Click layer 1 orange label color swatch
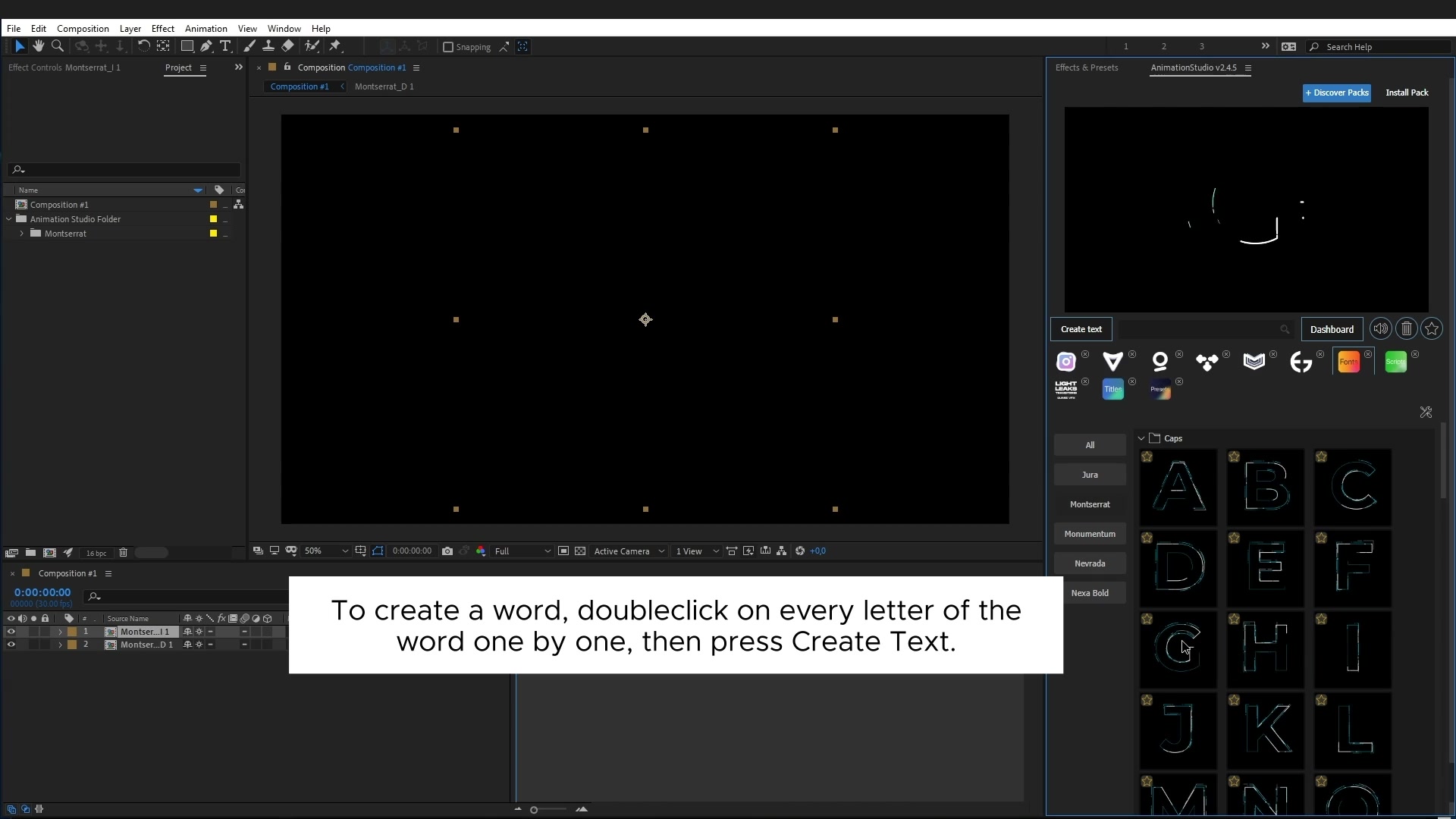The height and width of the screenshot is (819, 1456). tap(72, 632)
